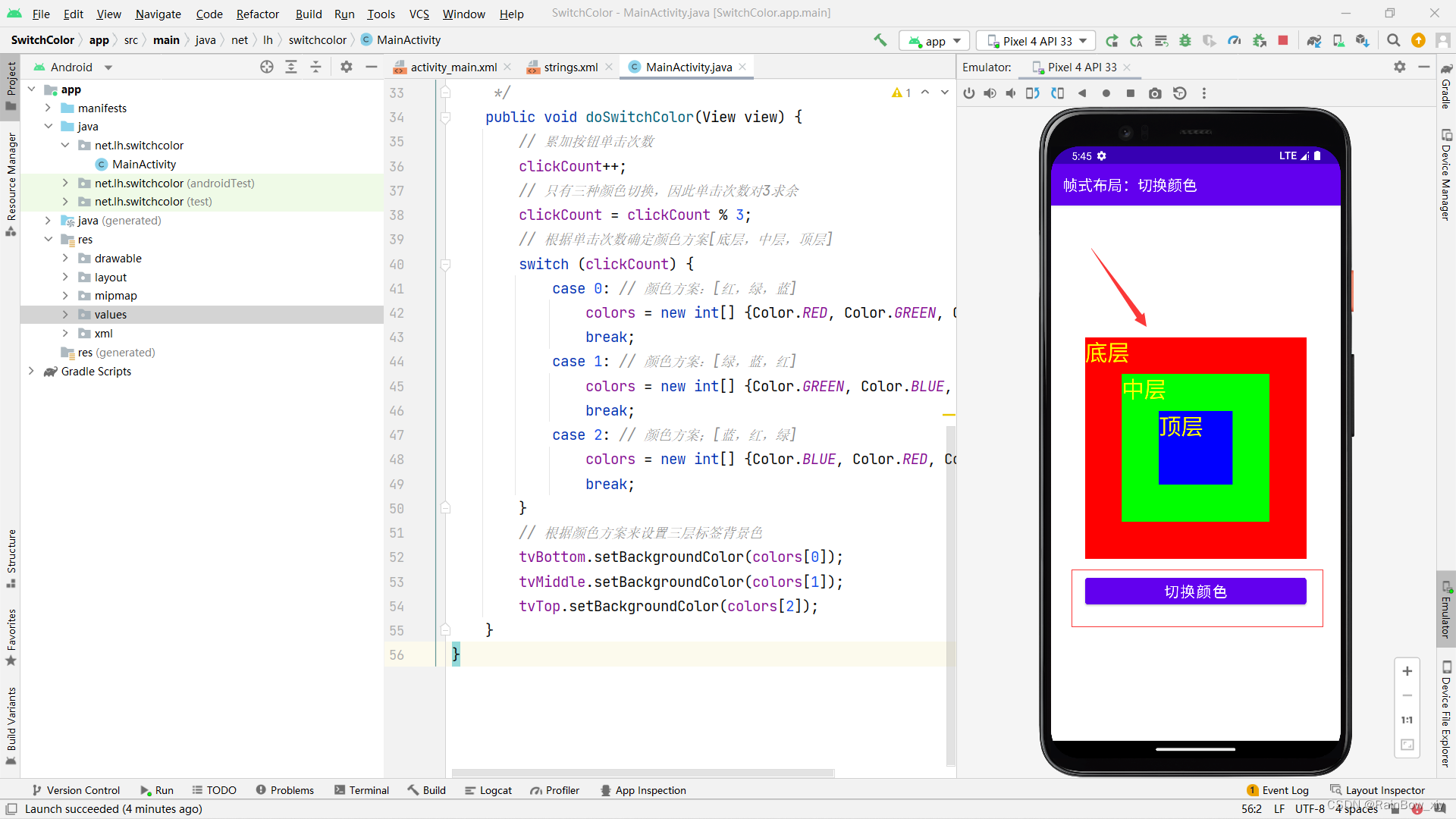Open the Logcat tool window button
1456x819 pixels.
[488, 790]
